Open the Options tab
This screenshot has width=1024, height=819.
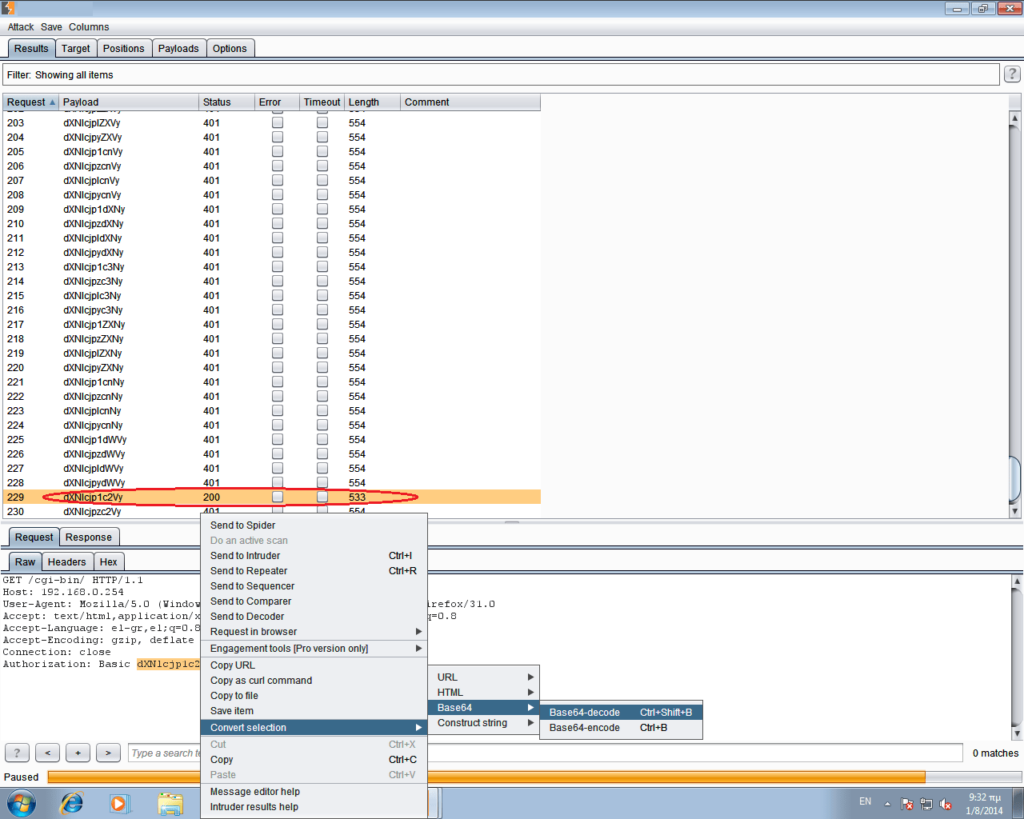click(230, 48)
